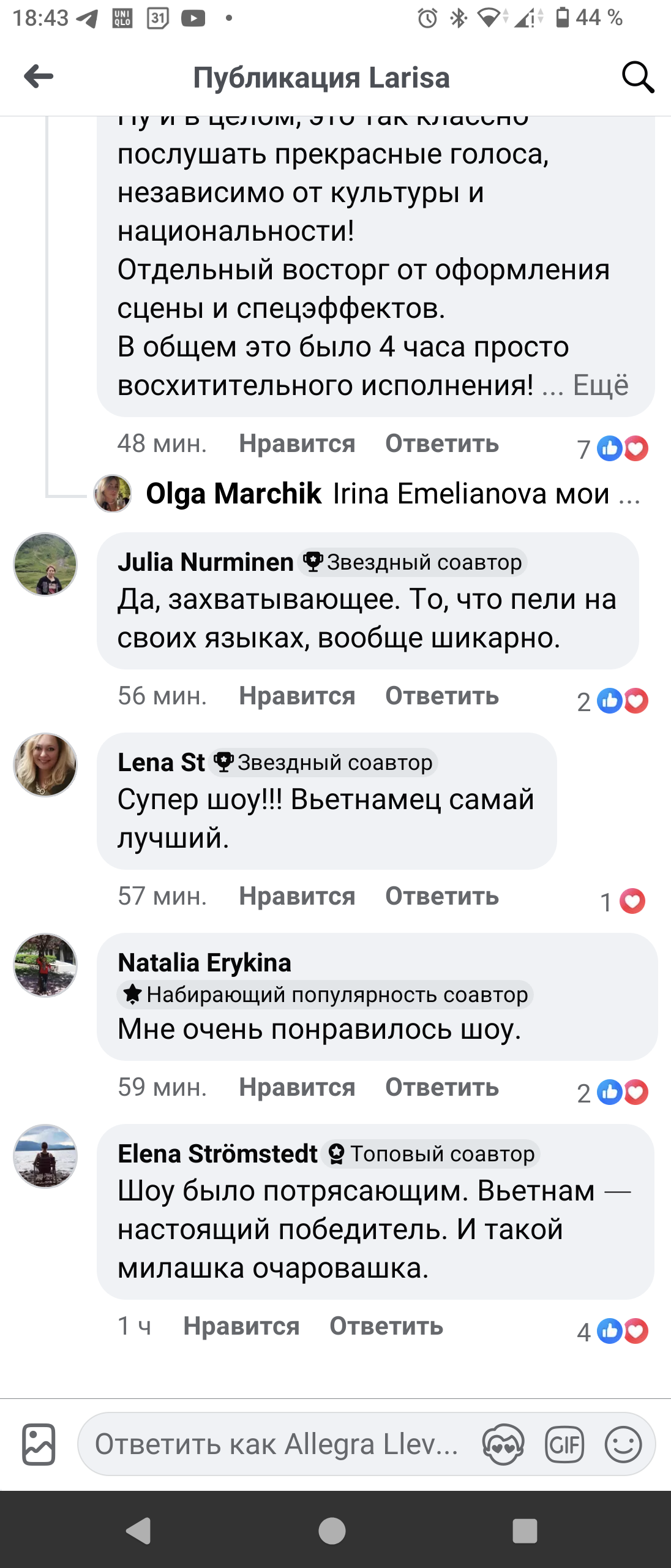The height and width of the screenshot is (1568, 671).
Task: Tap Android back navigation button
Action: point(139,1530)
